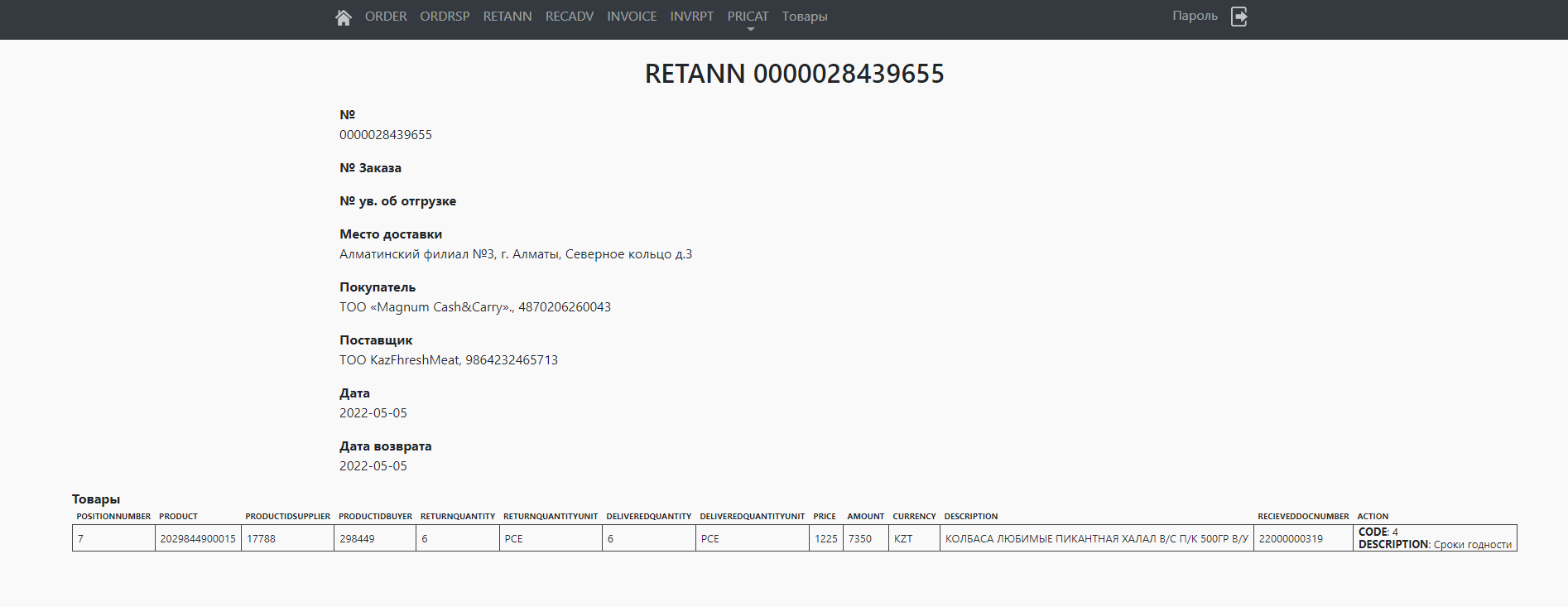Screen dimensions: 1568x607
Task: Navigate to the RECADV page
Action: pyautogui.click(x=570, y=17)
